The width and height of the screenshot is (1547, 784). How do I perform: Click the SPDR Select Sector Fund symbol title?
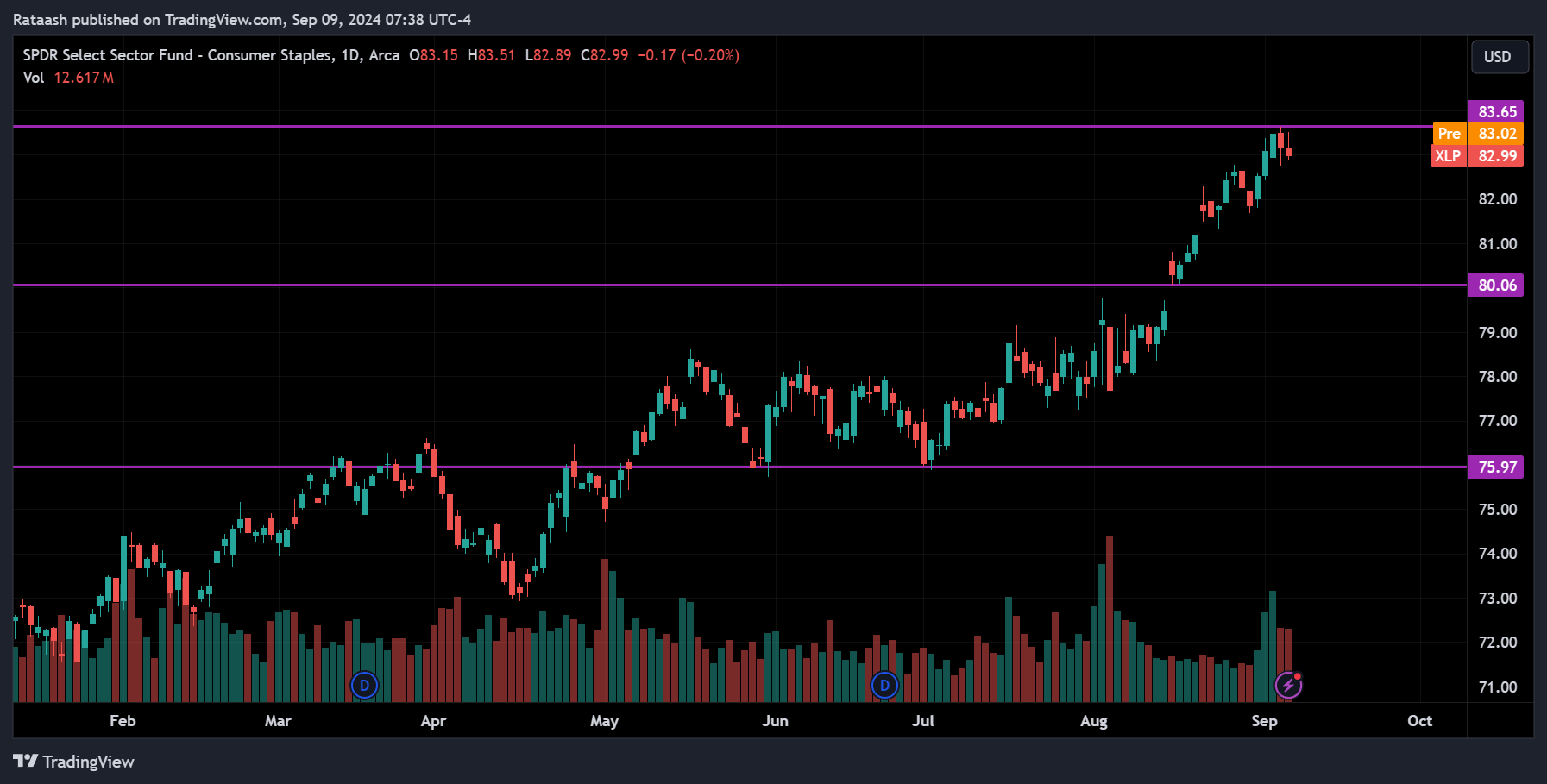pos(211,55)
